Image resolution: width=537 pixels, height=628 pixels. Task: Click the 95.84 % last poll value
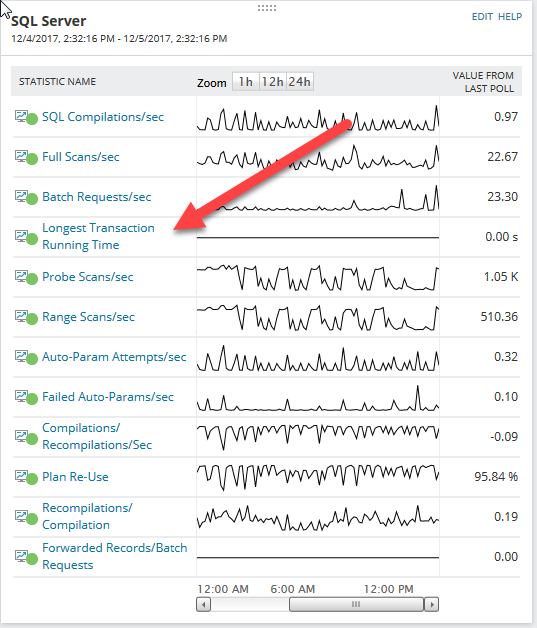pos(496,477)
